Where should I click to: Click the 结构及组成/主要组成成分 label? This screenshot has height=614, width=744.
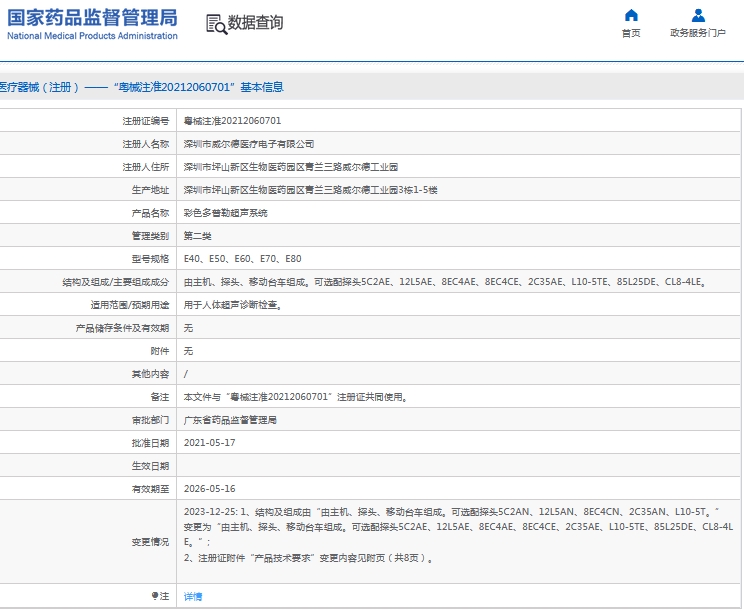pyautogui.click(x=116, y=282)
